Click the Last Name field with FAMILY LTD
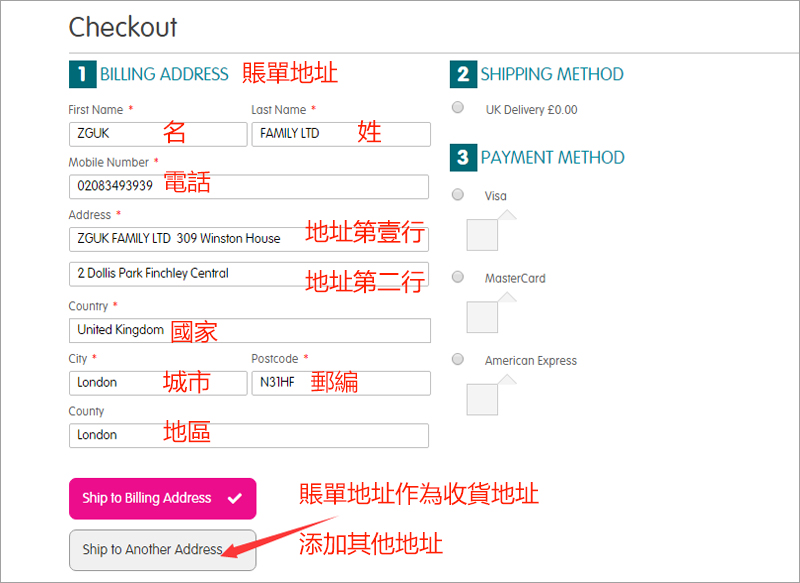Viewport: 800px width, 583px height. pyautogui.click(x=340, y=134)
